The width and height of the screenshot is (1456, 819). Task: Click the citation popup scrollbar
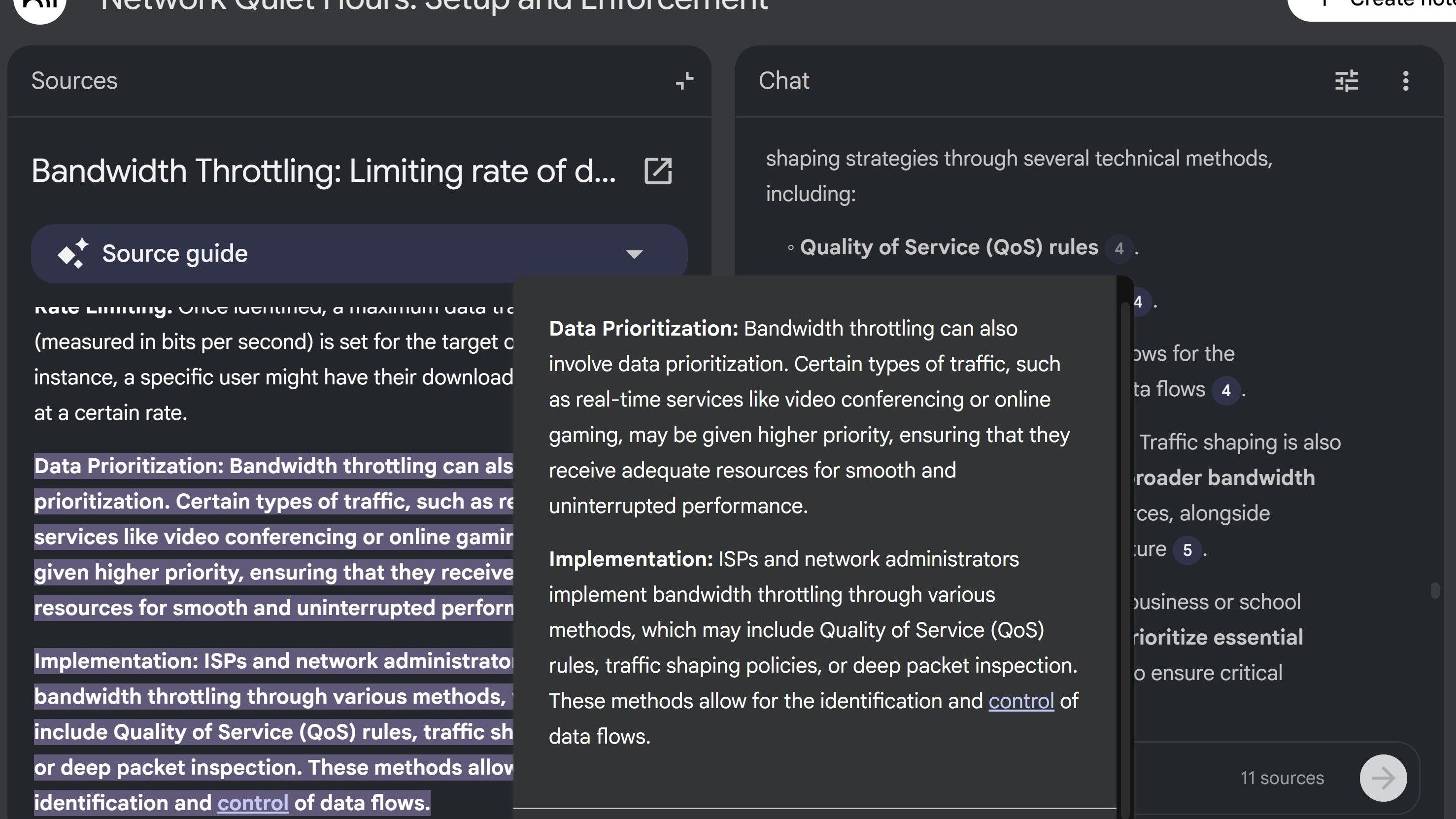click(1125, 560)
